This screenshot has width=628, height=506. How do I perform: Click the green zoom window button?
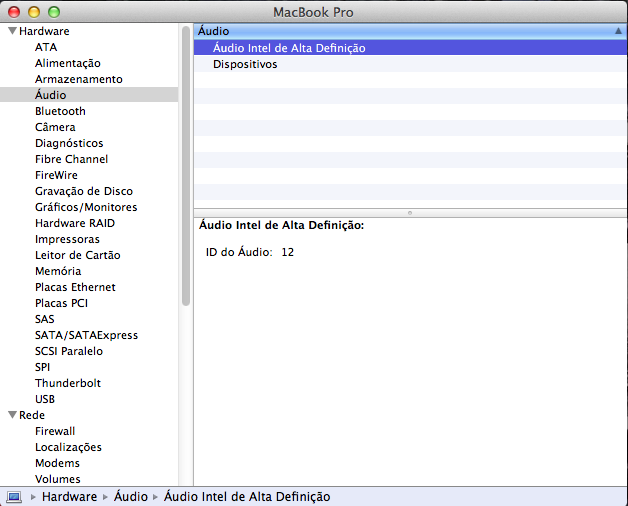(54, 11)
